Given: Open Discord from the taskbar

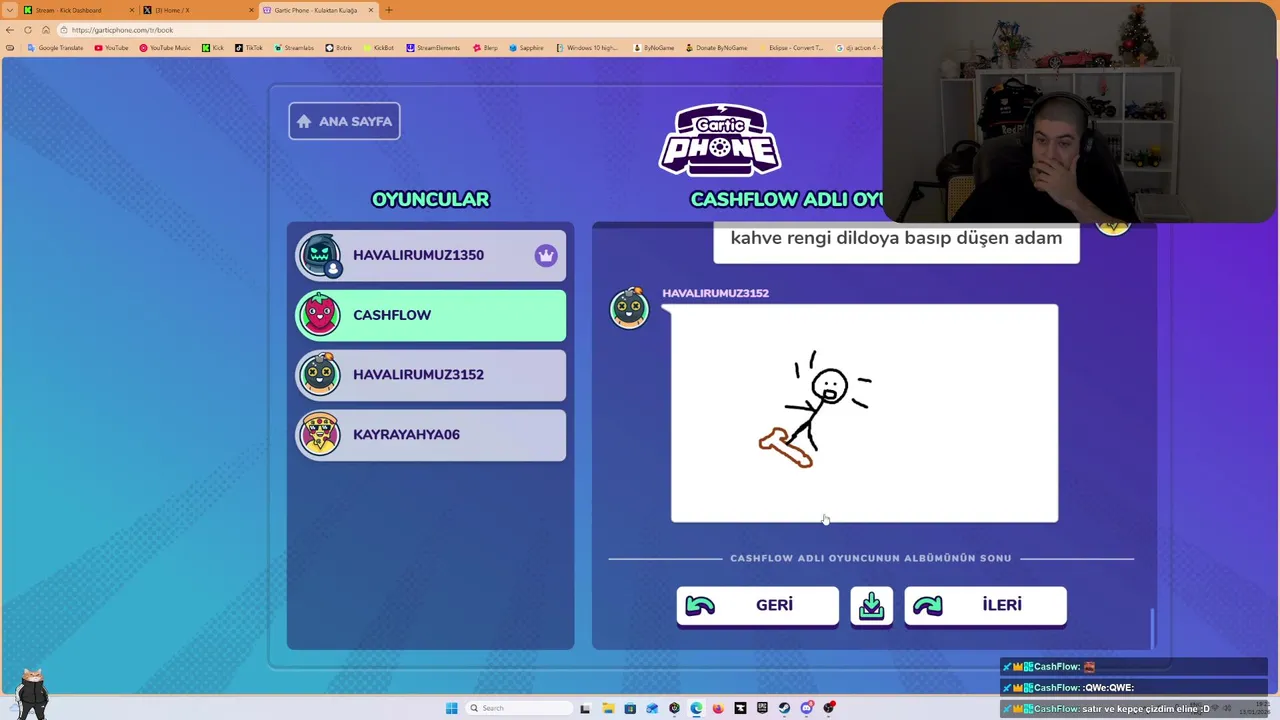Looking at the screenshot, I should (x=807, y=708).
